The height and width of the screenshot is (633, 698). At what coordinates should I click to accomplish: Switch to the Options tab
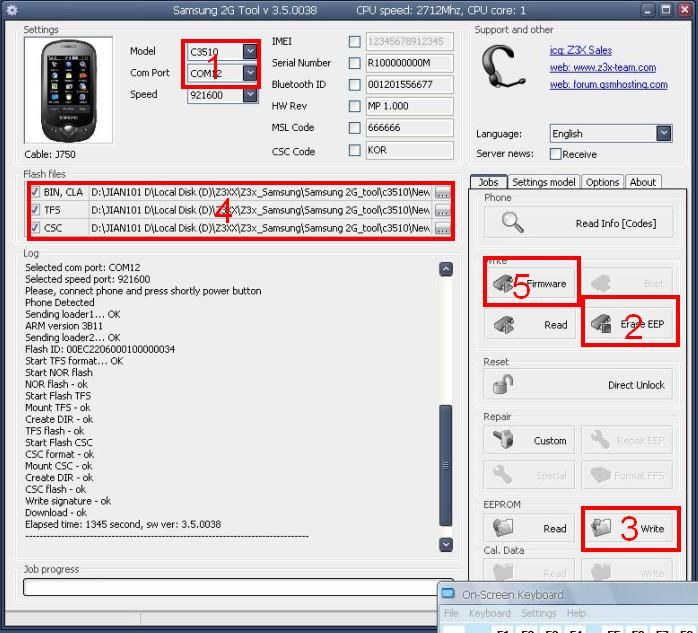pyautogui.click(x=602, y=182)
